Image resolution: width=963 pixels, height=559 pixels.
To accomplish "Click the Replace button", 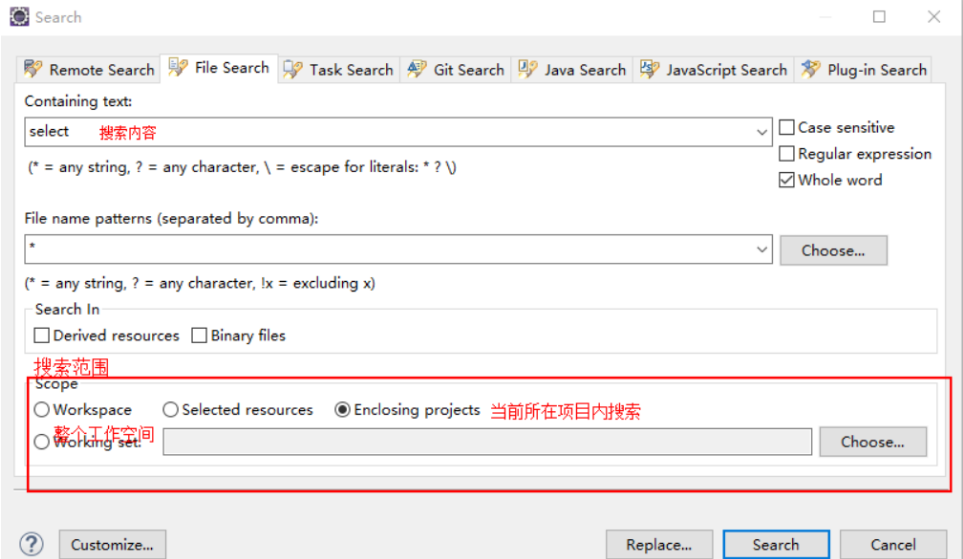I will [659, 545].
